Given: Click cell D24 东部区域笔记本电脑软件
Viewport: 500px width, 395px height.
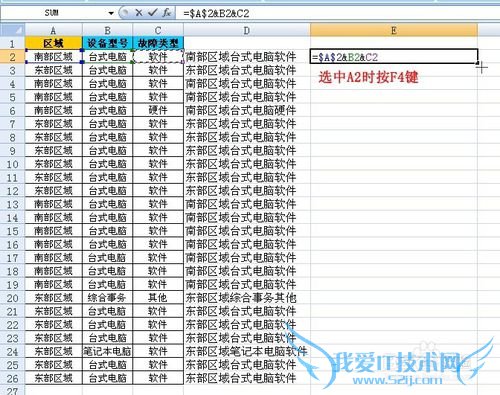Looking at the screenshot, I should (247, 351).
